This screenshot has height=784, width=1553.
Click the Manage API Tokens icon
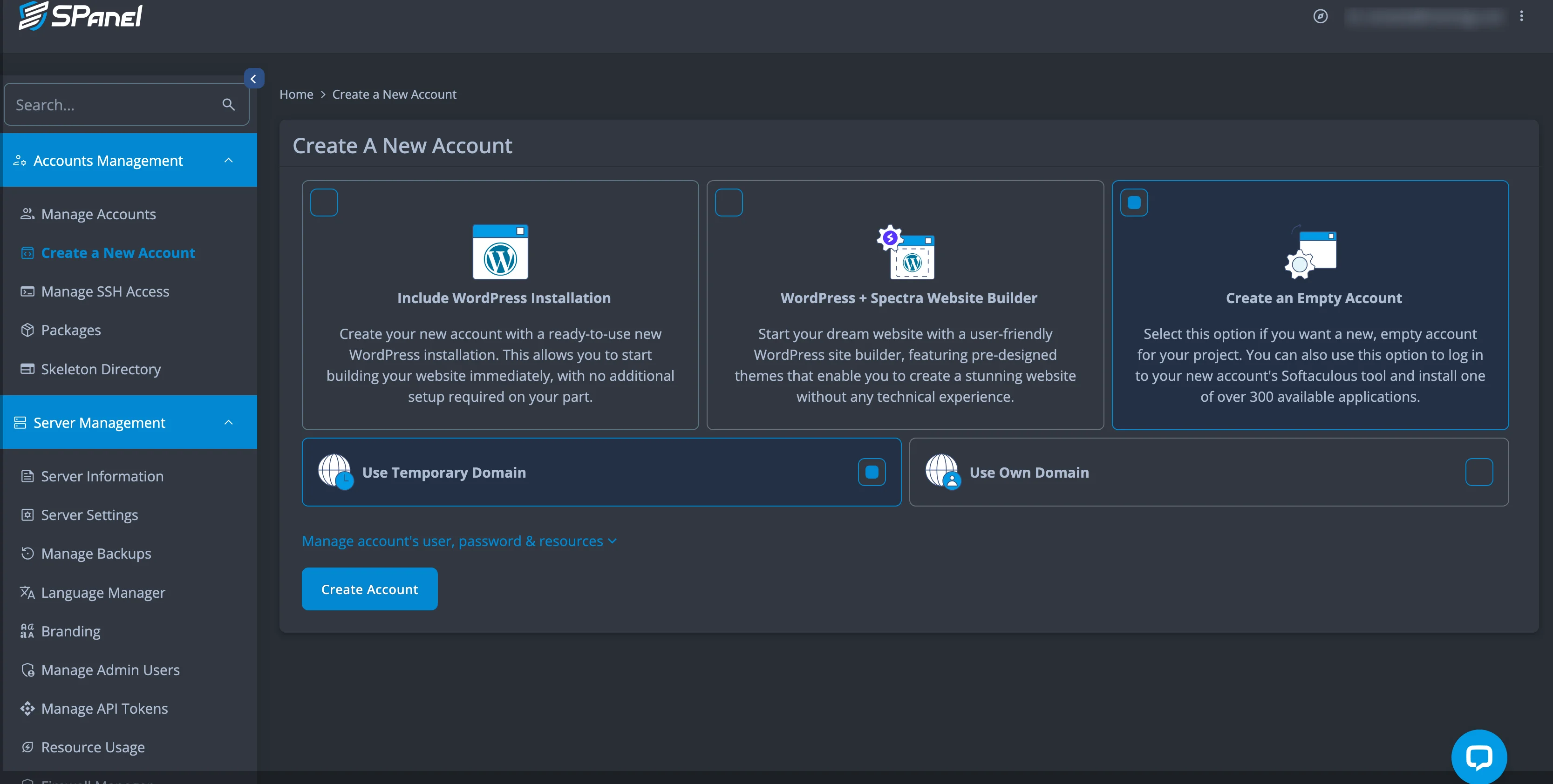pyautogui.click(x=27, y=708)
